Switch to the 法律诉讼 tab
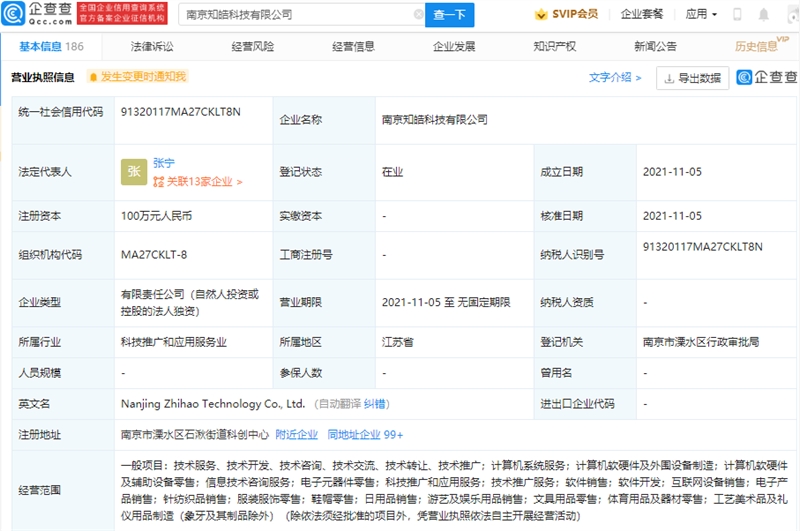Screen dimensions: 800x531 pos(152,46)
